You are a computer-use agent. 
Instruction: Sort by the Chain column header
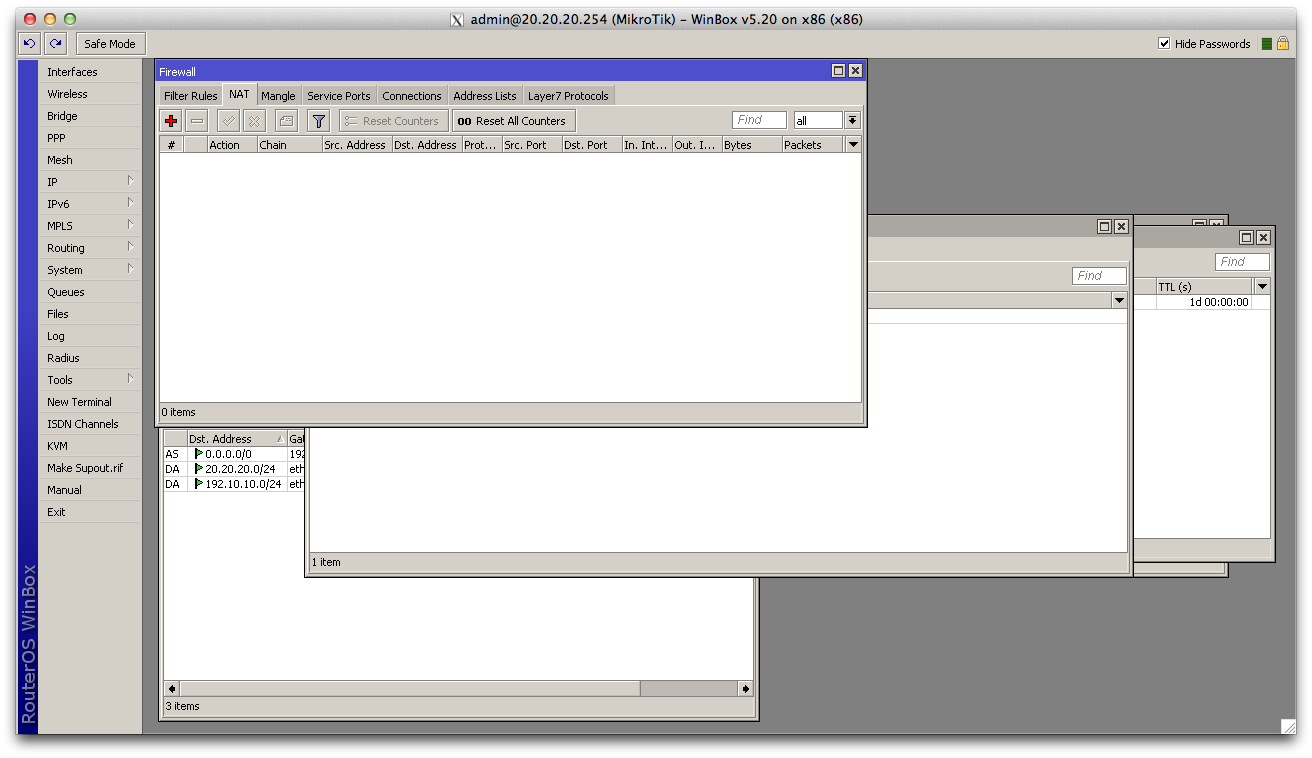(x=289, y=145)
